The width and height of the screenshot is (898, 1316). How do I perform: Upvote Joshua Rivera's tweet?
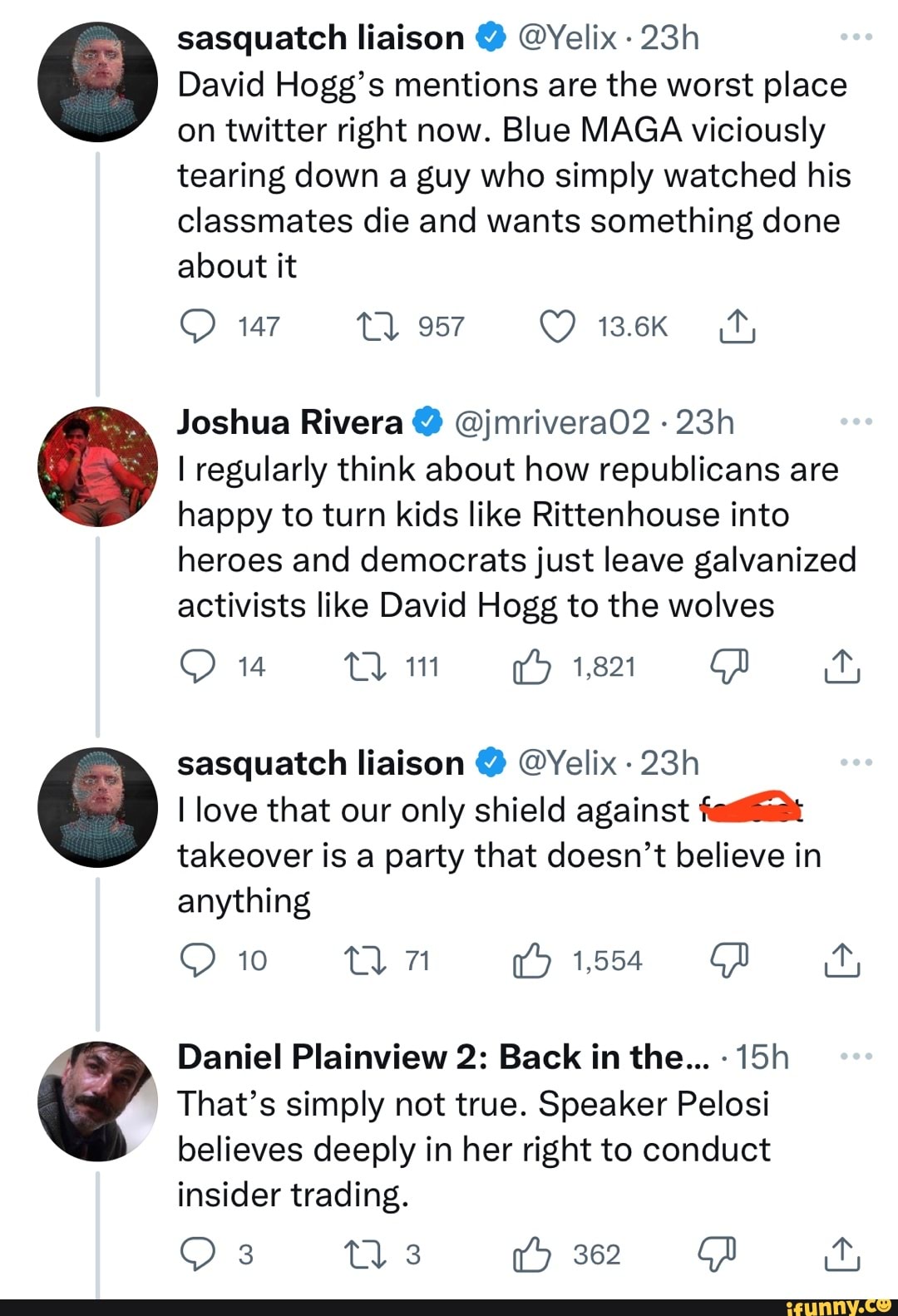tap(532, 667)
